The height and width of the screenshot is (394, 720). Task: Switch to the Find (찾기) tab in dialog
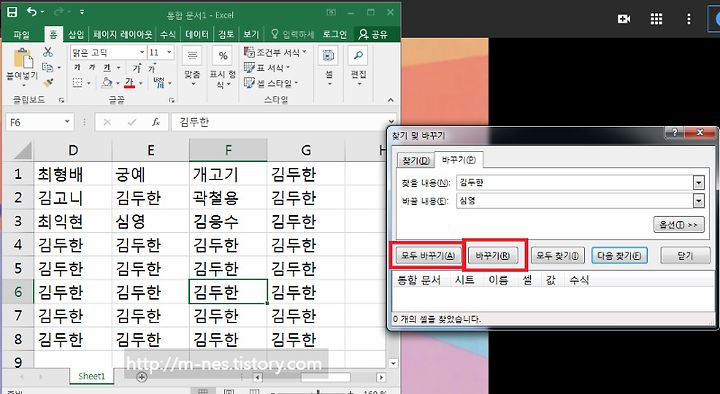416,160
